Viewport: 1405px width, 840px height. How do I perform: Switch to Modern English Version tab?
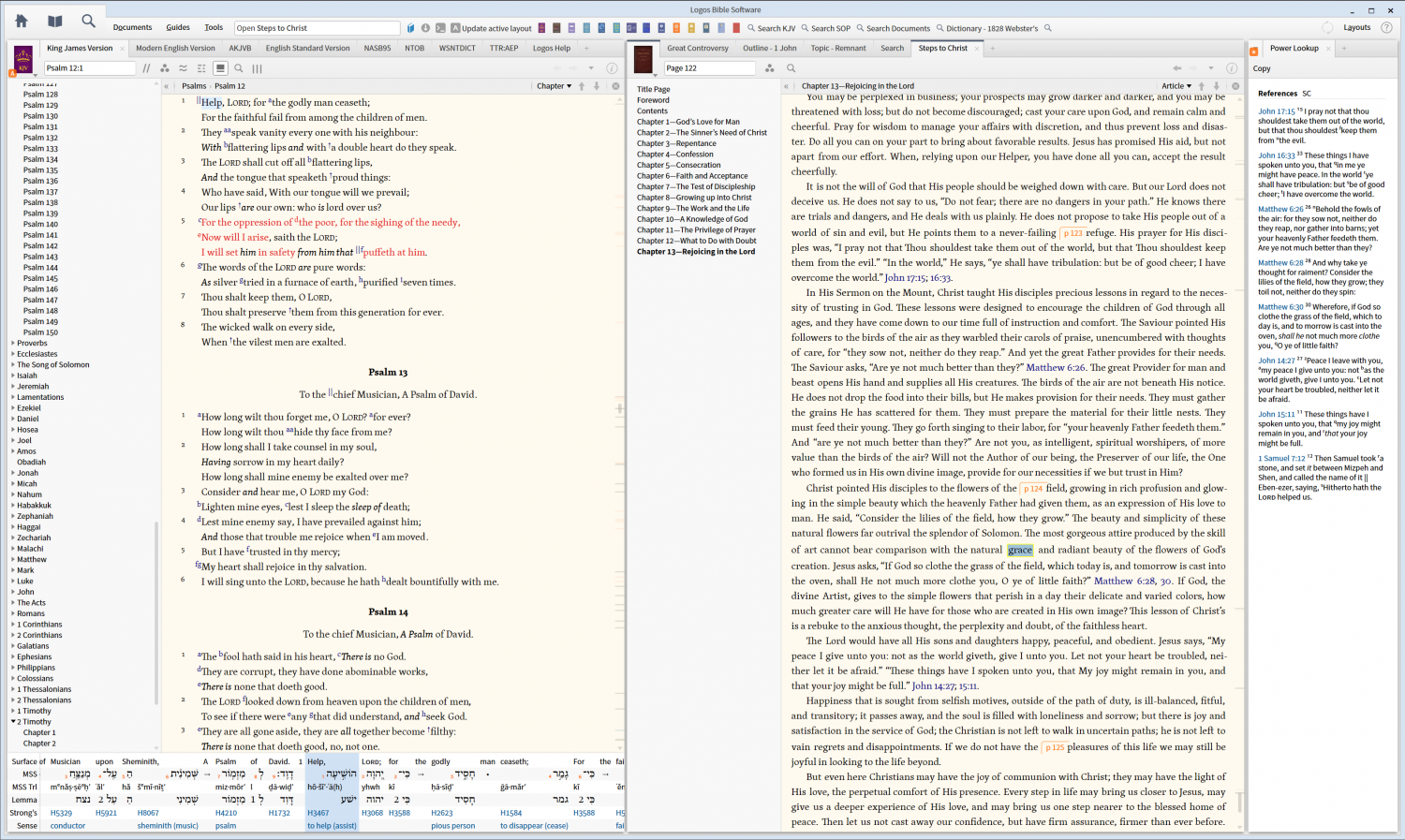pyautogui.click(x=175, y=48)
